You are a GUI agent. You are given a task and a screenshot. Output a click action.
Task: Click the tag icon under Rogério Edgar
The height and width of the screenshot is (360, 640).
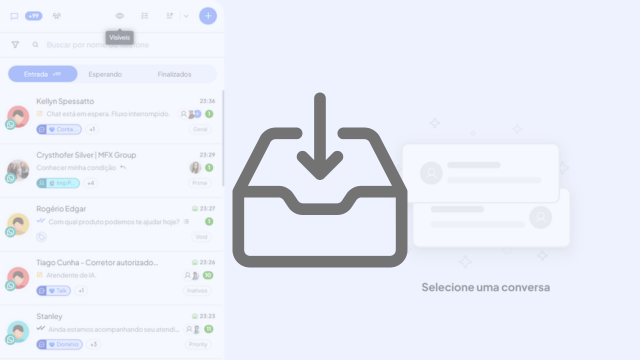[x=41, y=237]
